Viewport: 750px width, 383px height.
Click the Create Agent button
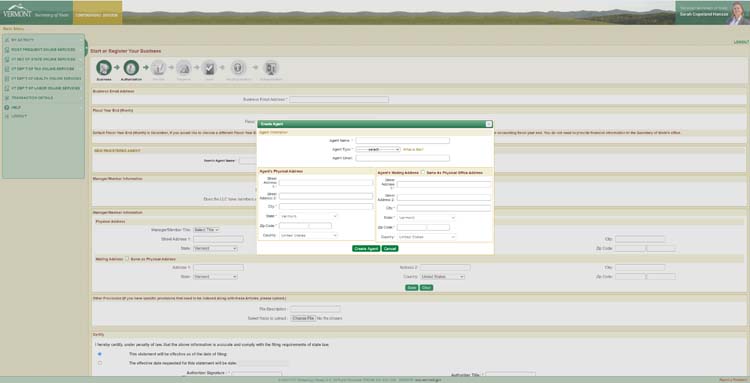[366, 249]
